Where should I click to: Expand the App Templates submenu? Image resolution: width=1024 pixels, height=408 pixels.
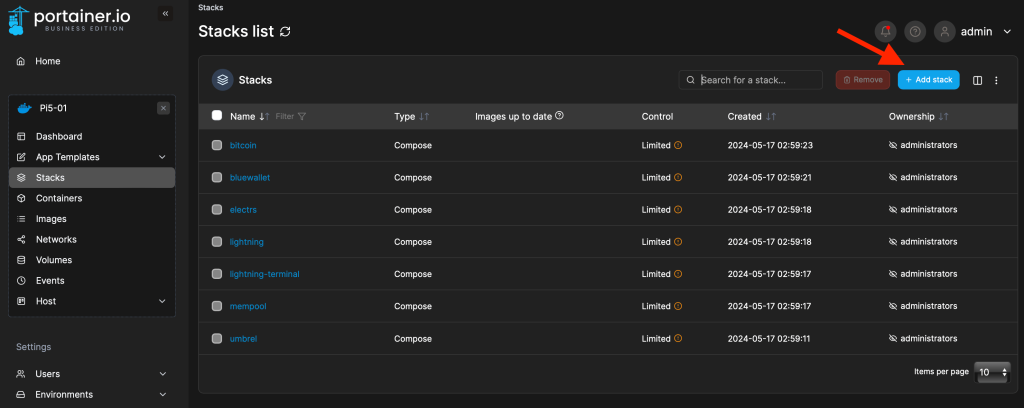pyautogui.click(x=162, y=157)
